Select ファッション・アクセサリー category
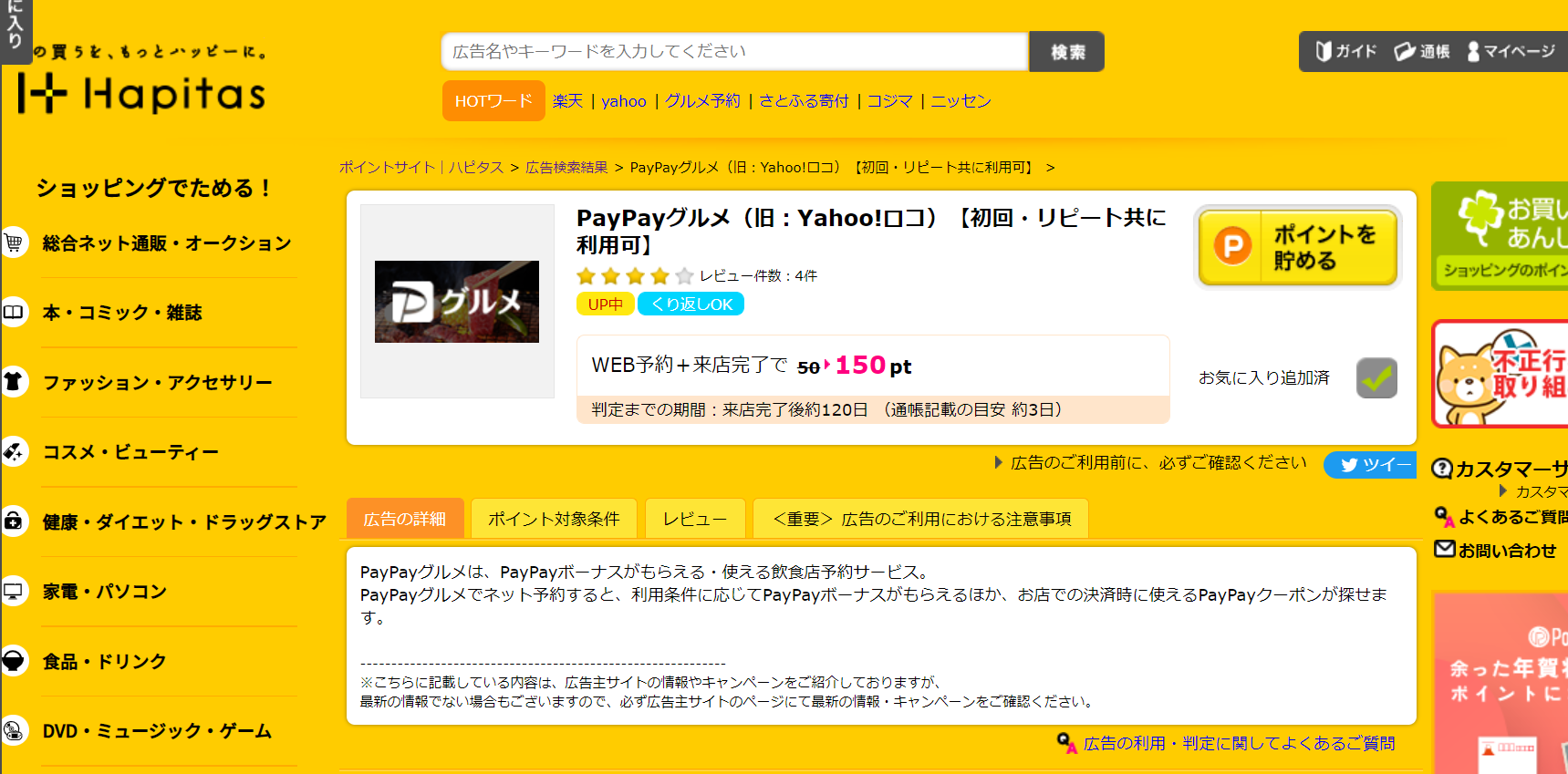Viewport: 1568px width, 774px height. click(x=158, y=382)
